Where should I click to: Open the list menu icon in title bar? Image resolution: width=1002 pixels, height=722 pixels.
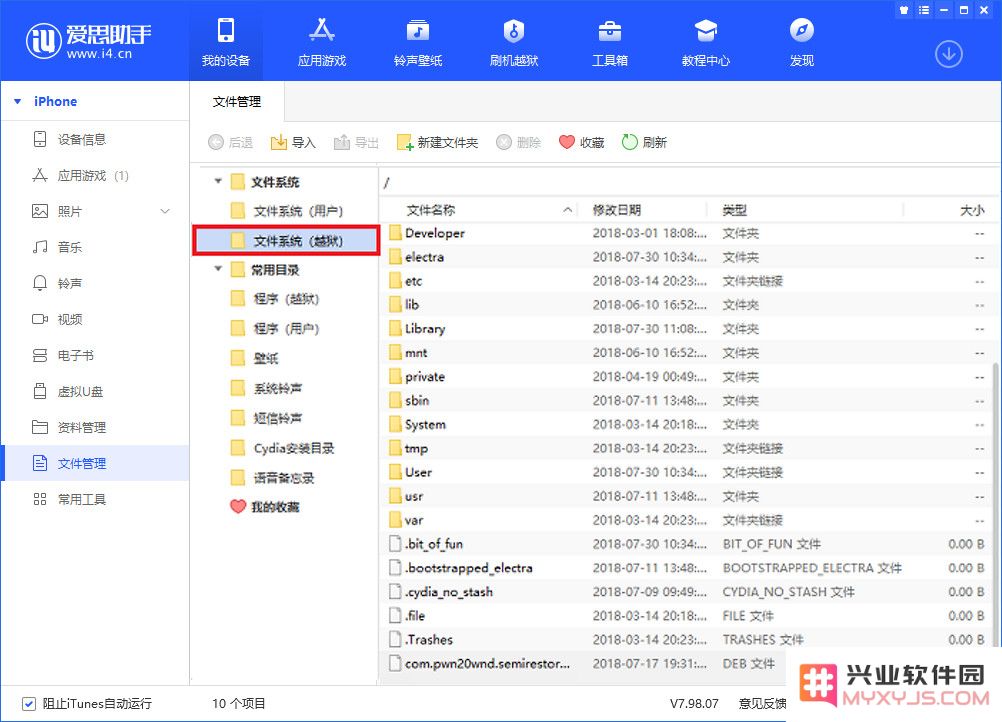(923, 10)
